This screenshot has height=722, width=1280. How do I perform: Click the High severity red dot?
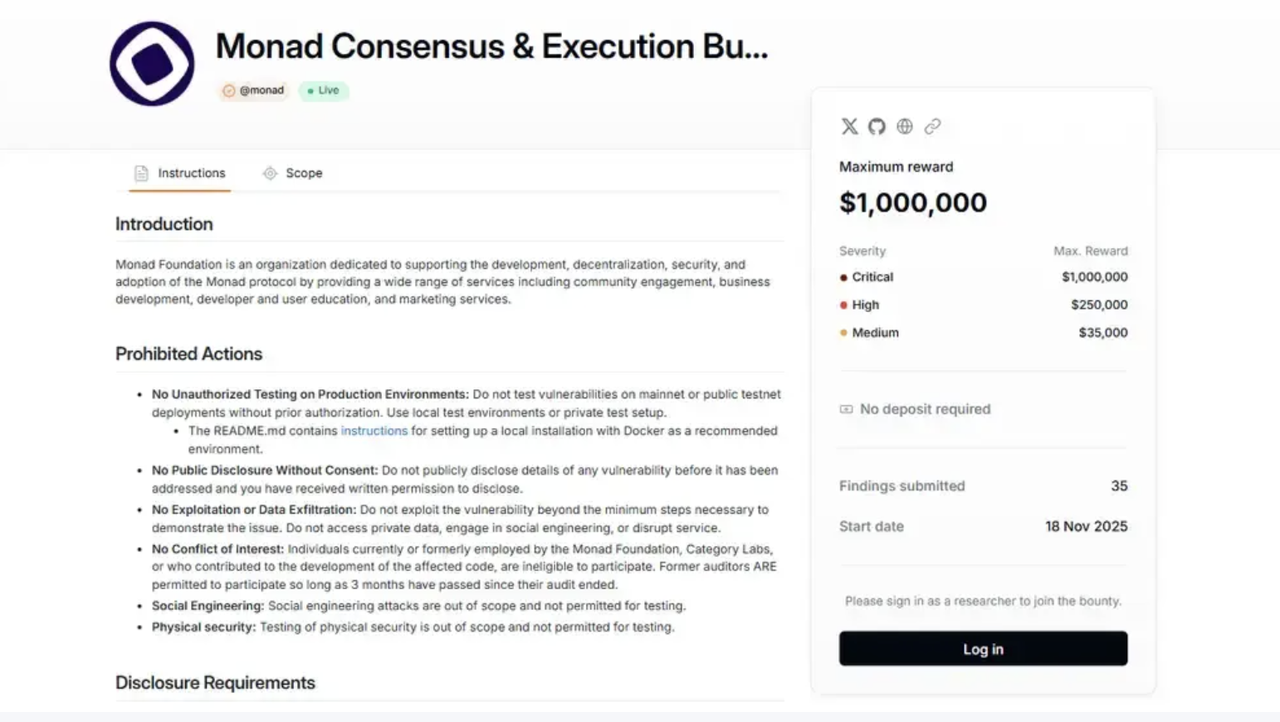pos(844,306)
